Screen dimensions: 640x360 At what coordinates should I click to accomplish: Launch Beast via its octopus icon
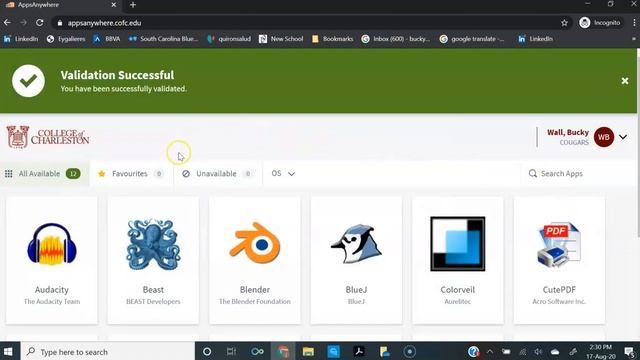(x=153, y=244)
